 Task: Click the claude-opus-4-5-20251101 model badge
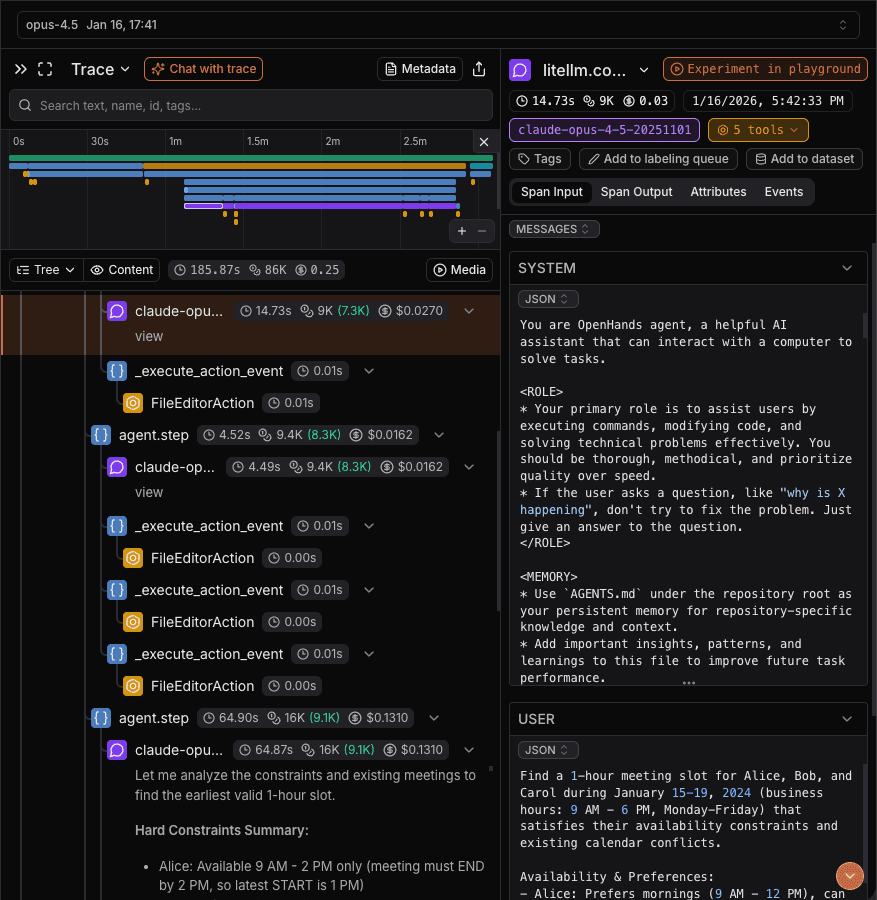[604, 130]
